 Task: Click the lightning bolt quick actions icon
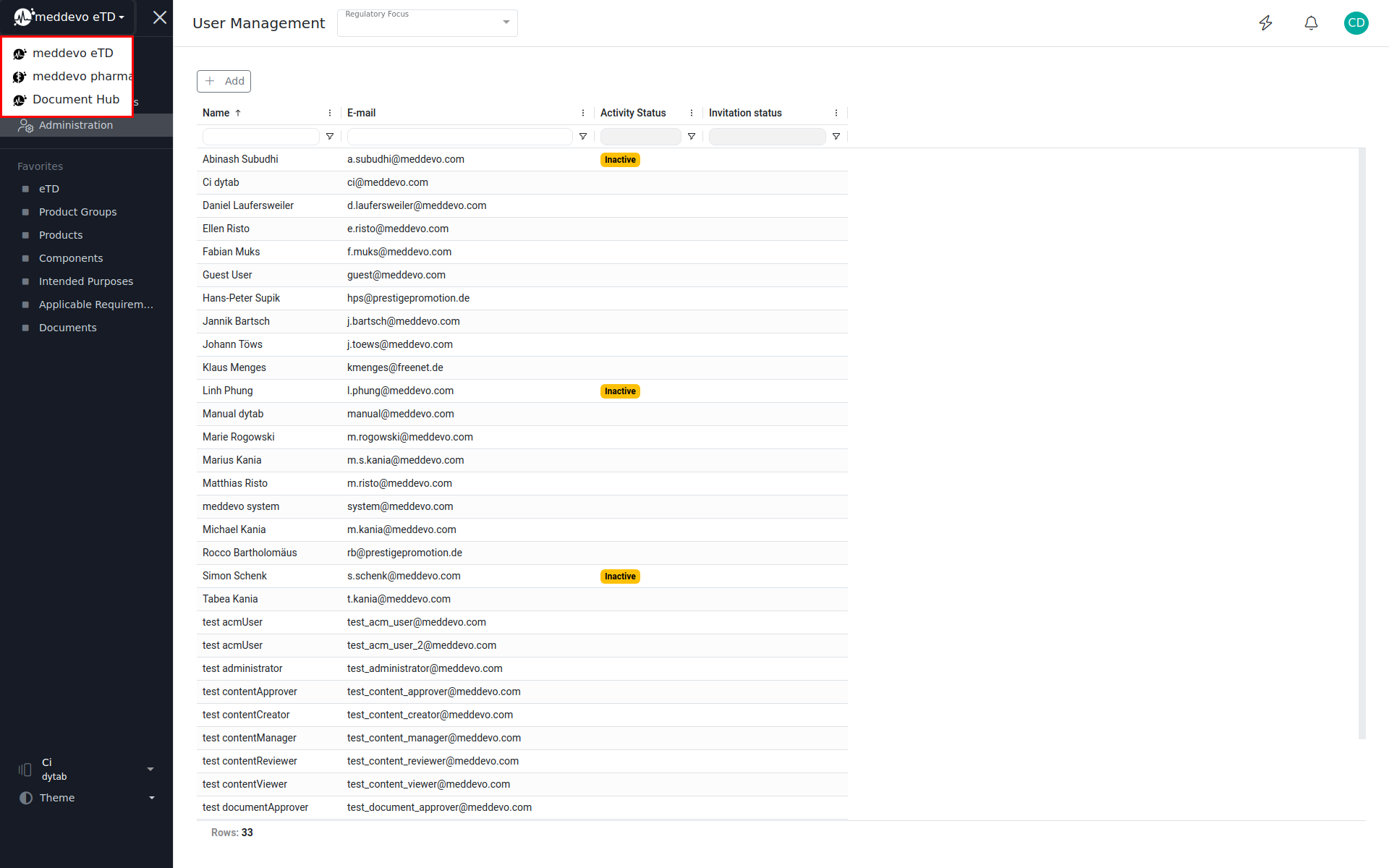pyautogui.click(x=1265, y=23)
